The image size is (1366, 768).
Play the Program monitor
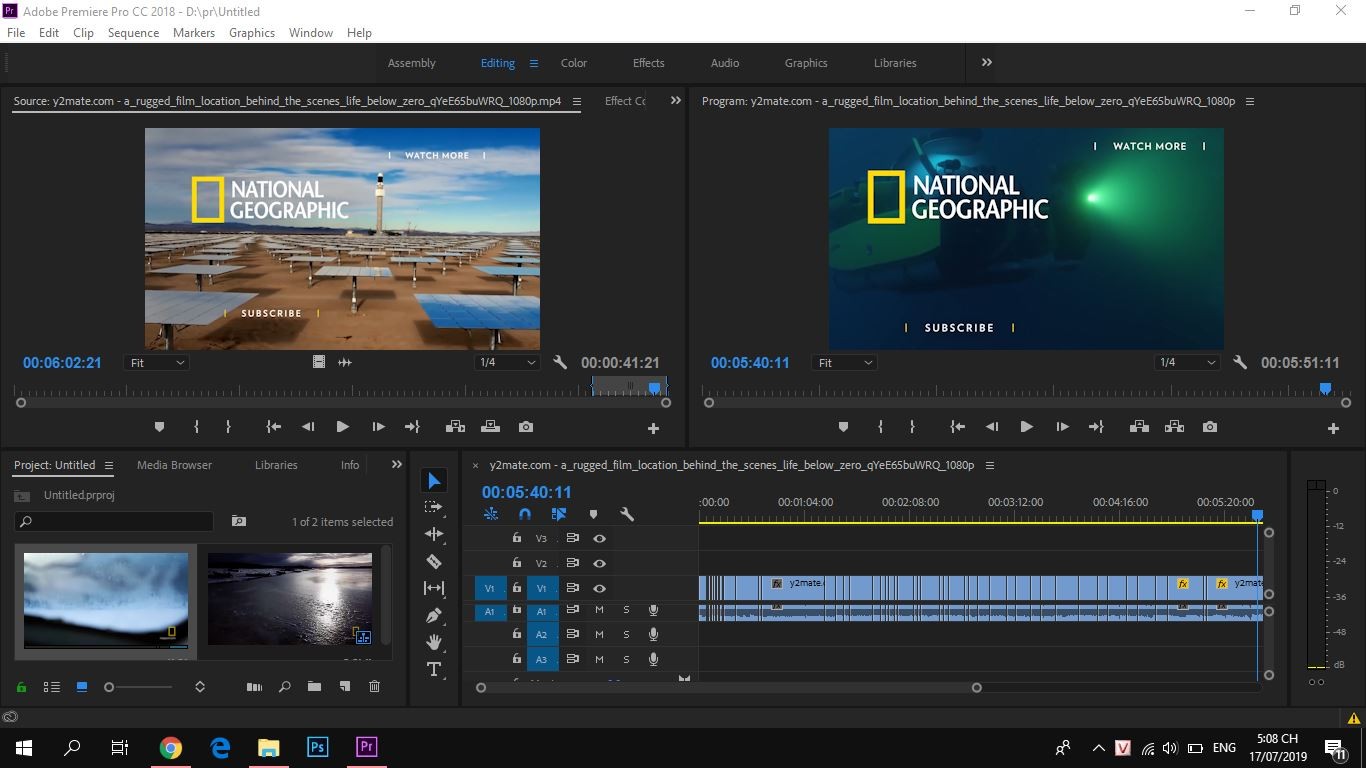pos(1026,427)
